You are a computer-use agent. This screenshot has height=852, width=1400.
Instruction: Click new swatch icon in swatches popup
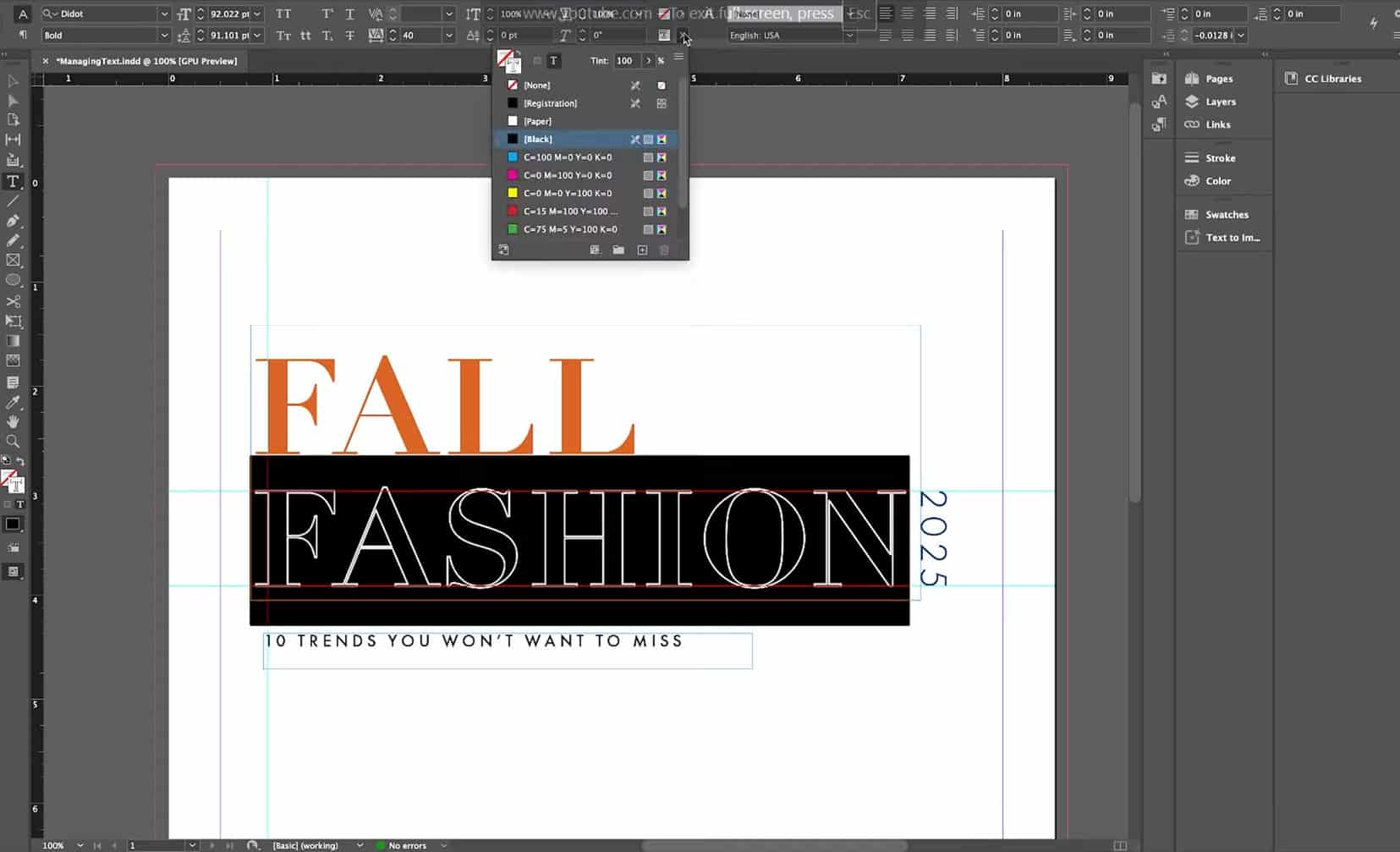pos(642,250)
